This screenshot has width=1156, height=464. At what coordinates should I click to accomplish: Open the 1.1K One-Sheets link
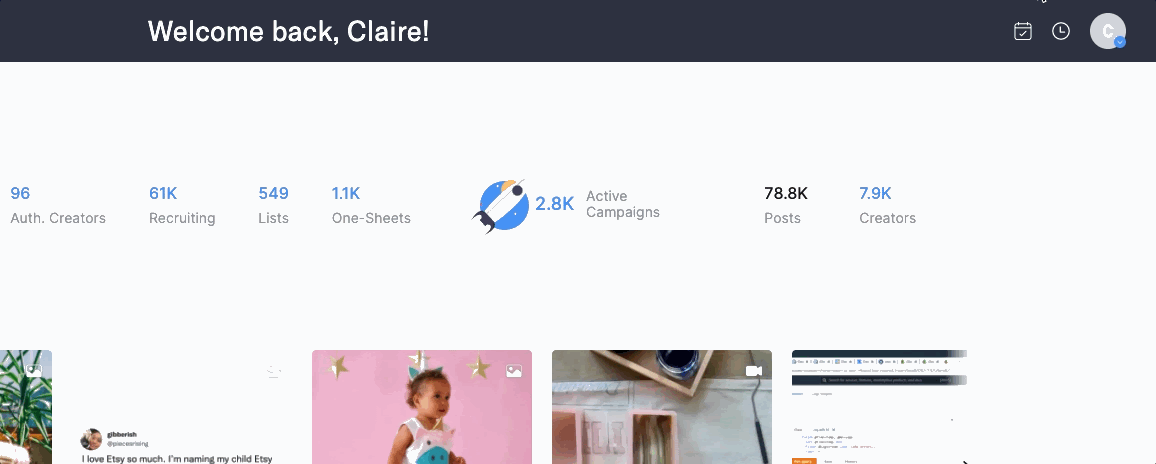pos(371,206)
